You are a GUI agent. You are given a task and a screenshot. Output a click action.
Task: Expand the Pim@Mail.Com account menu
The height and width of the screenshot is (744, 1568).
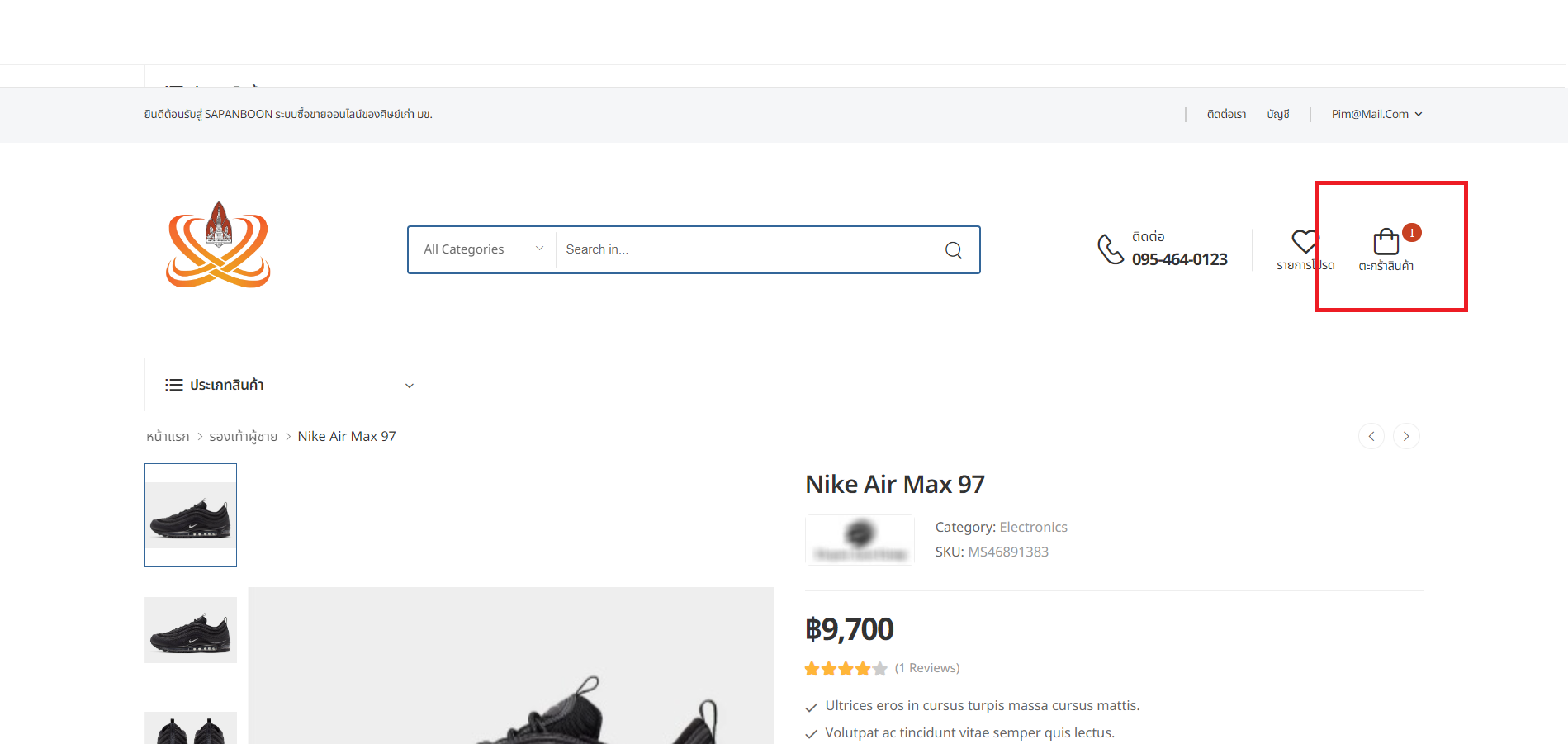pyautogui.click(x=1376, y=114)
